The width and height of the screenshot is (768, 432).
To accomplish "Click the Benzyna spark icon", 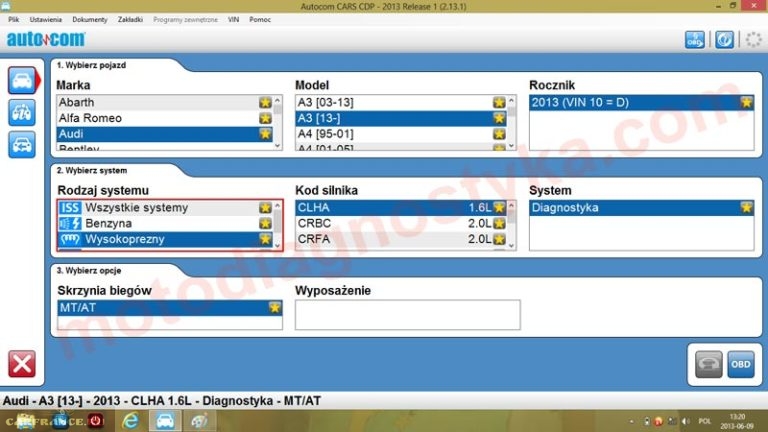I will point(70,223).
